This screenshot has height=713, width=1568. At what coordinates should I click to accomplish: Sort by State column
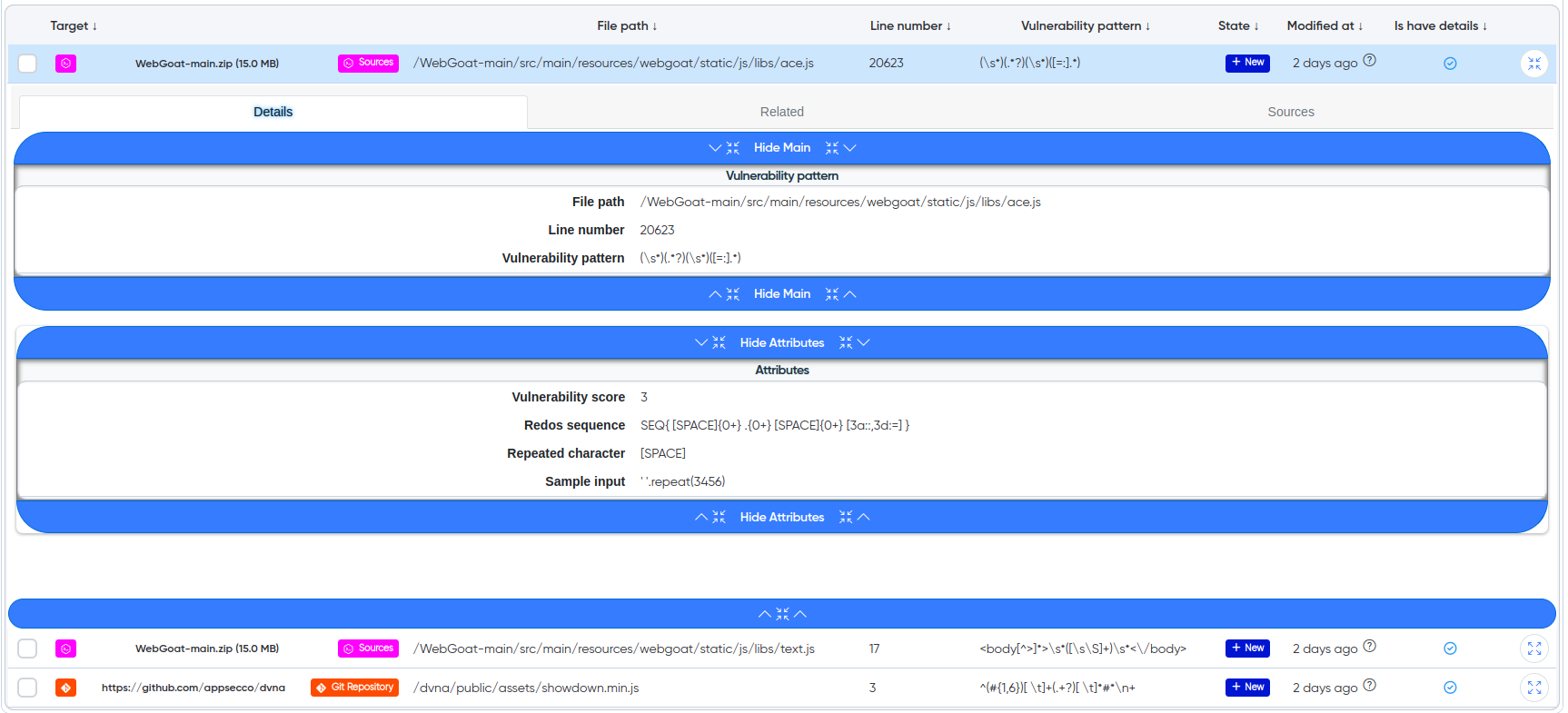coord(1238,25)
